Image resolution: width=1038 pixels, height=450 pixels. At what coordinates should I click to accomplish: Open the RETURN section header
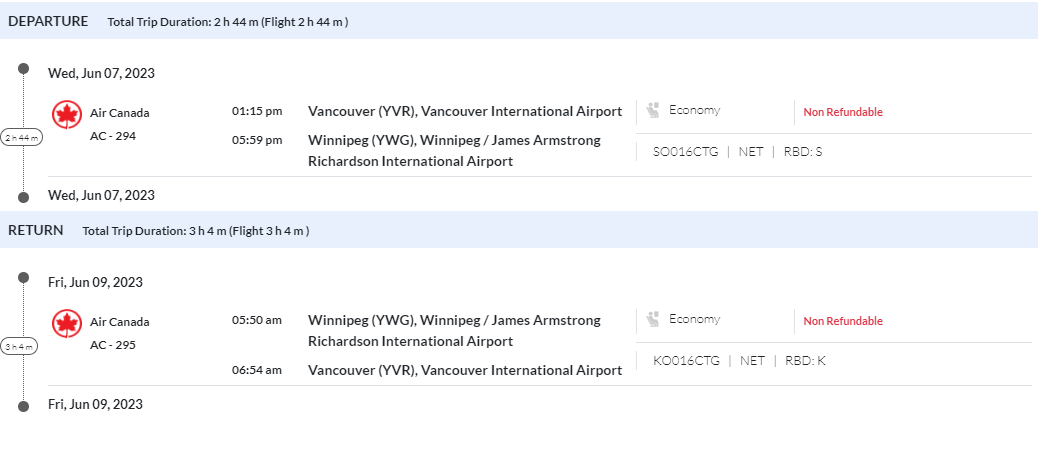tap(36, 230)
